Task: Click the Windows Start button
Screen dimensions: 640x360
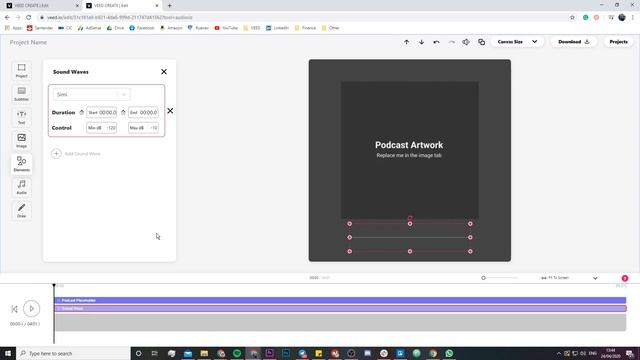Action: 8,353
